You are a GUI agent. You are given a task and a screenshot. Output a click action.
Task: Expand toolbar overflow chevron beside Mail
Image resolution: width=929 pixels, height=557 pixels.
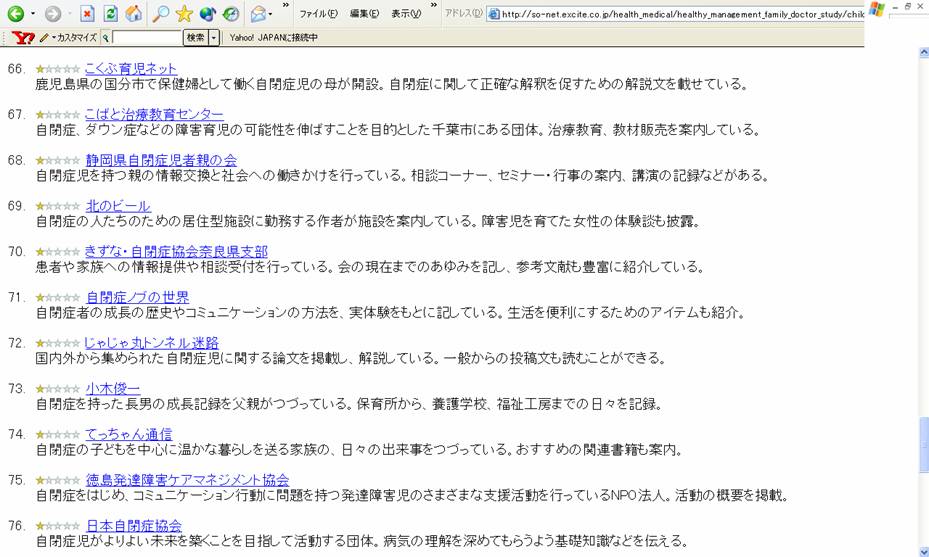286,5
